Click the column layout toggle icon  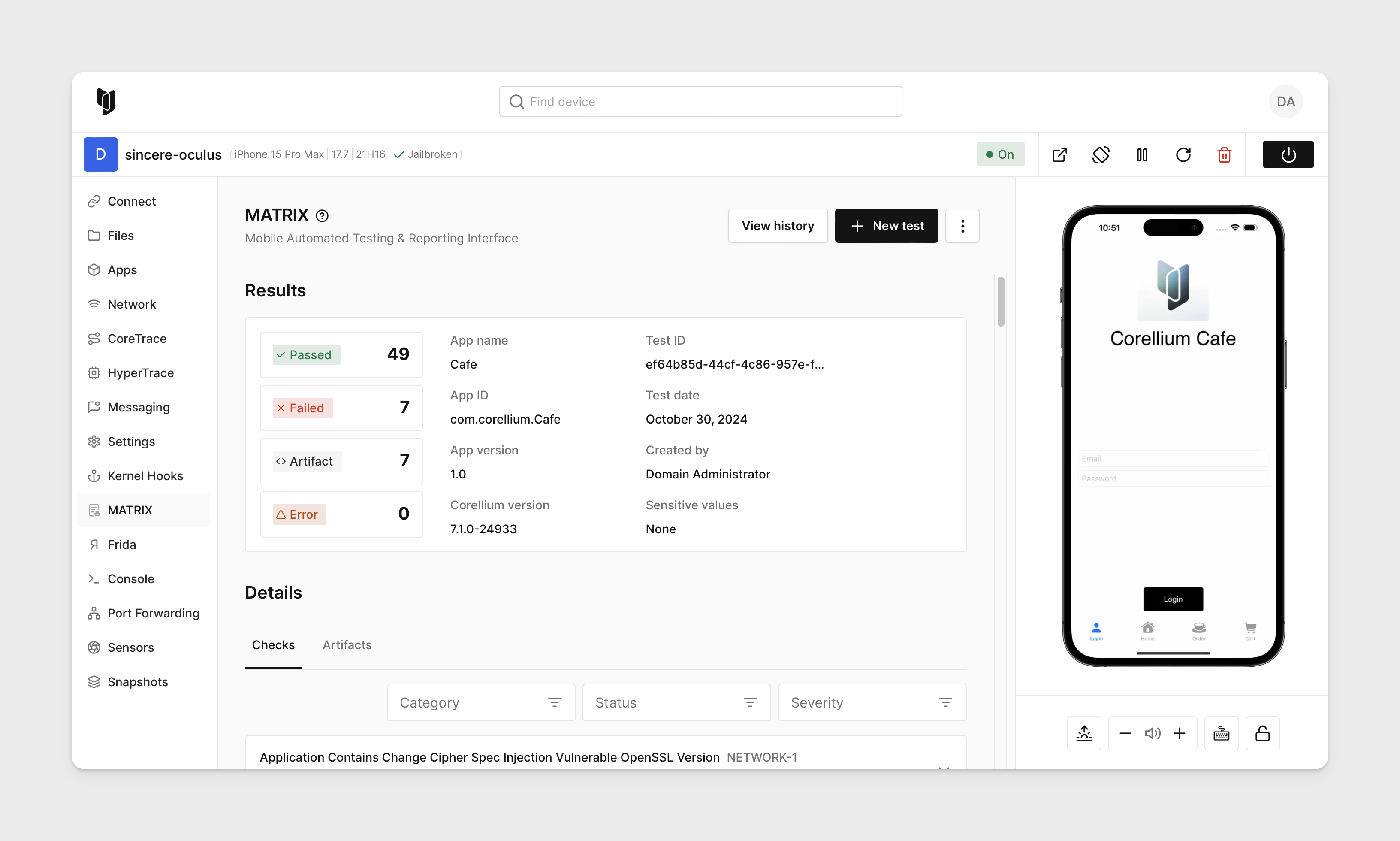[1142, 154]
